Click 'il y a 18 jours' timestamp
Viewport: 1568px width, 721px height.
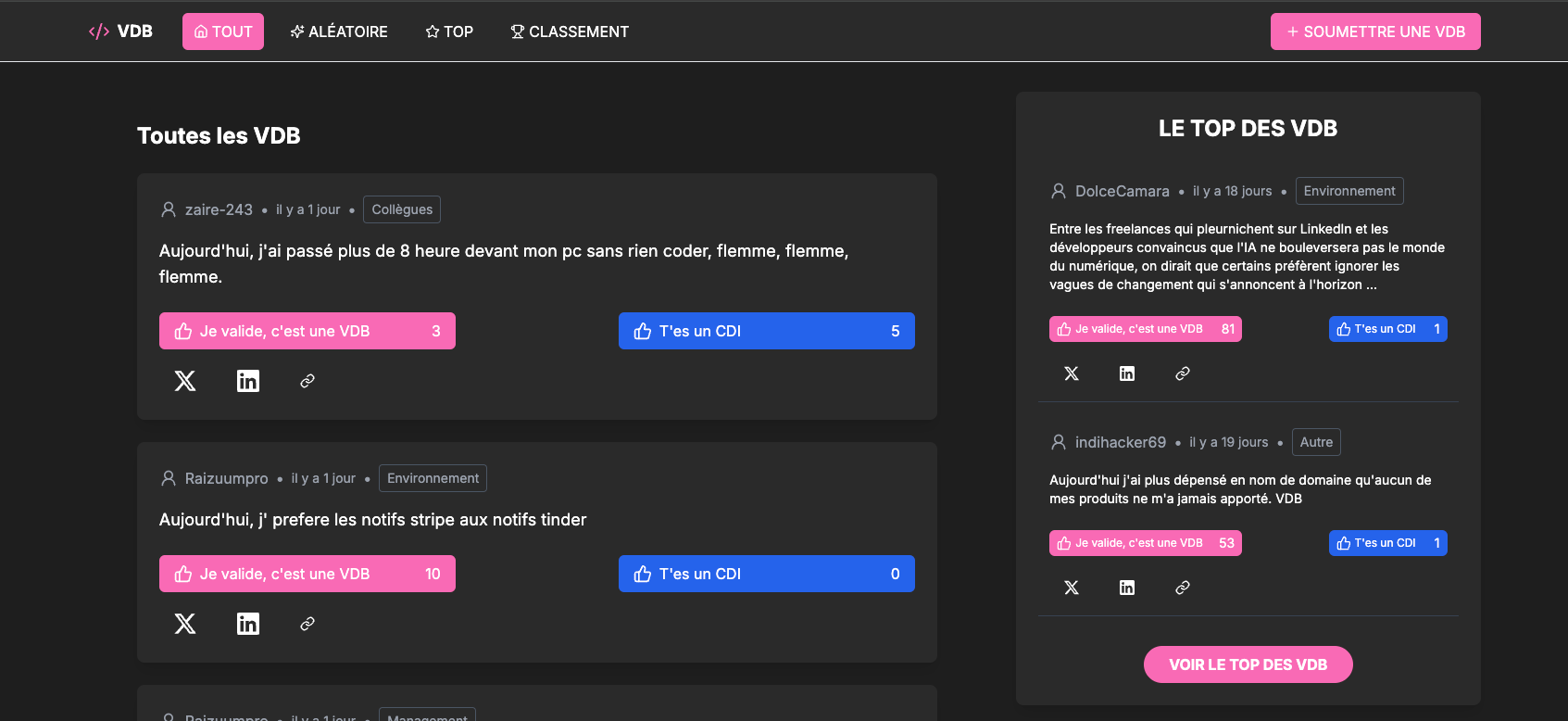[x=1233, y=191]
